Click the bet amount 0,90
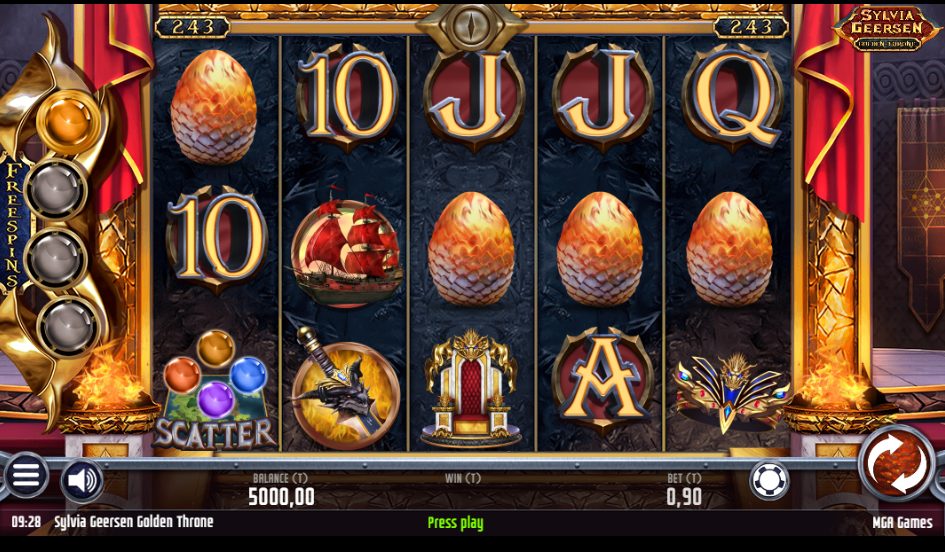Viewport: 945px width, 552px height. (x=684, y=497)
